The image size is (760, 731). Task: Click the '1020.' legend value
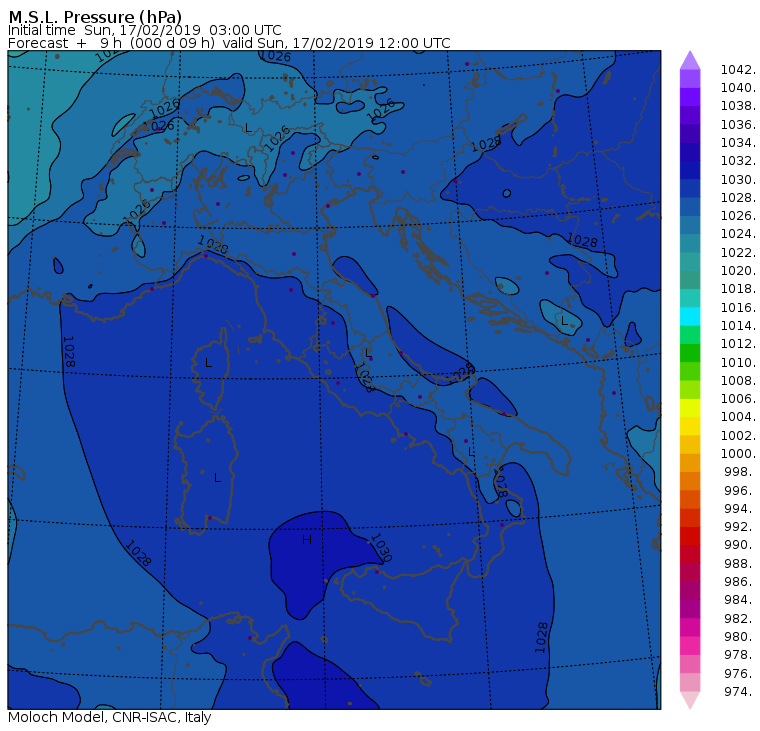tap(738, 270)
